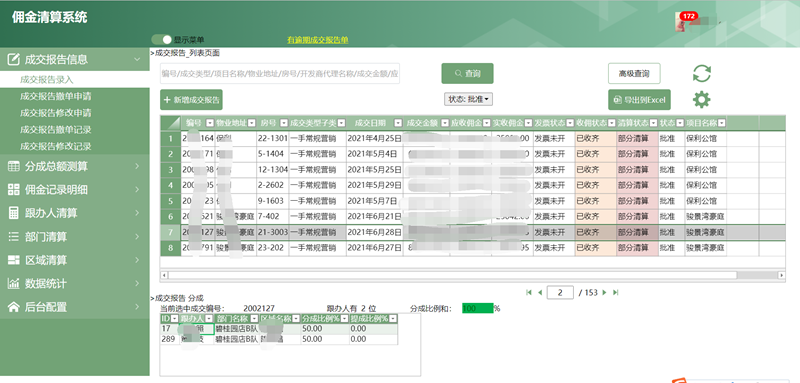Click the 分成总额测算 table icon
The image size is (800, 383).
[x=14, y=166]
